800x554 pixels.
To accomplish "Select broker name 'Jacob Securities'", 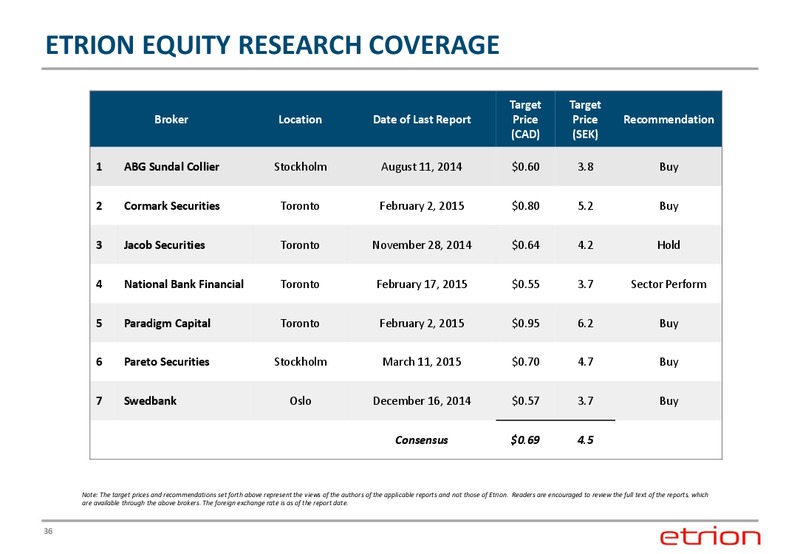I will click(x=164, y=245).
